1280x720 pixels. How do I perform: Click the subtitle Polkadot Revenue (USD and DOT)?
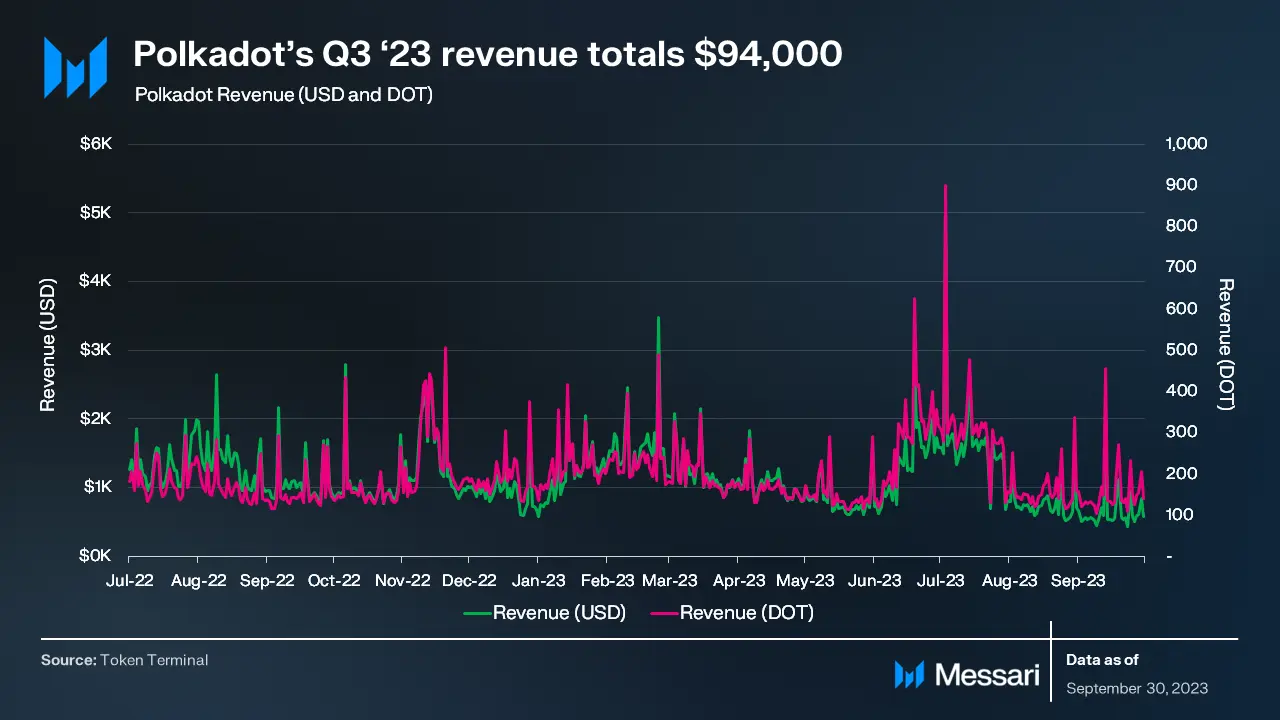[x=283, y=96]
